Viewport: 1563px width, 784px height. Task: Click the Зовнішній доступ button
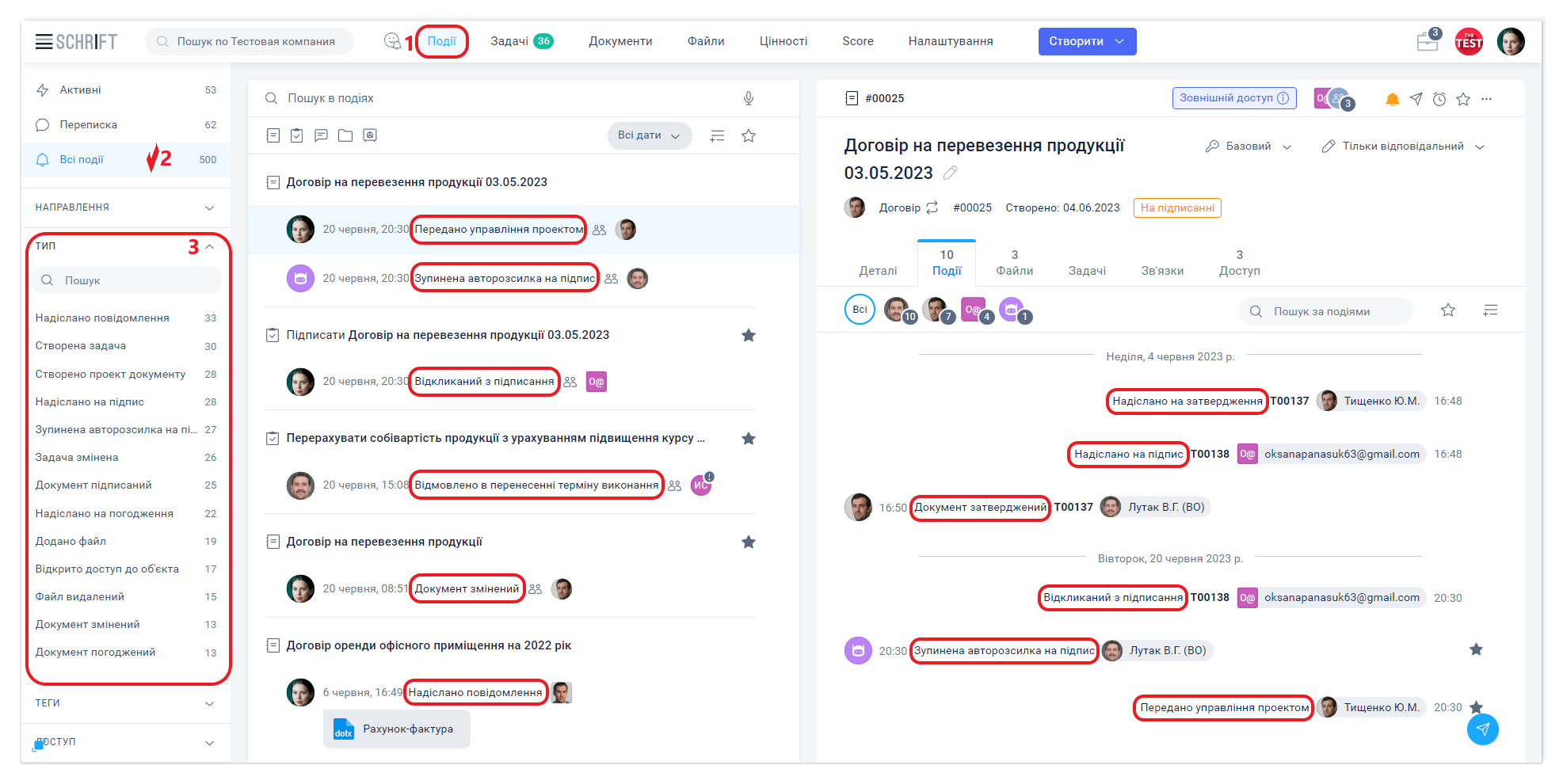pyautogui.click(x=1233, y=98)
